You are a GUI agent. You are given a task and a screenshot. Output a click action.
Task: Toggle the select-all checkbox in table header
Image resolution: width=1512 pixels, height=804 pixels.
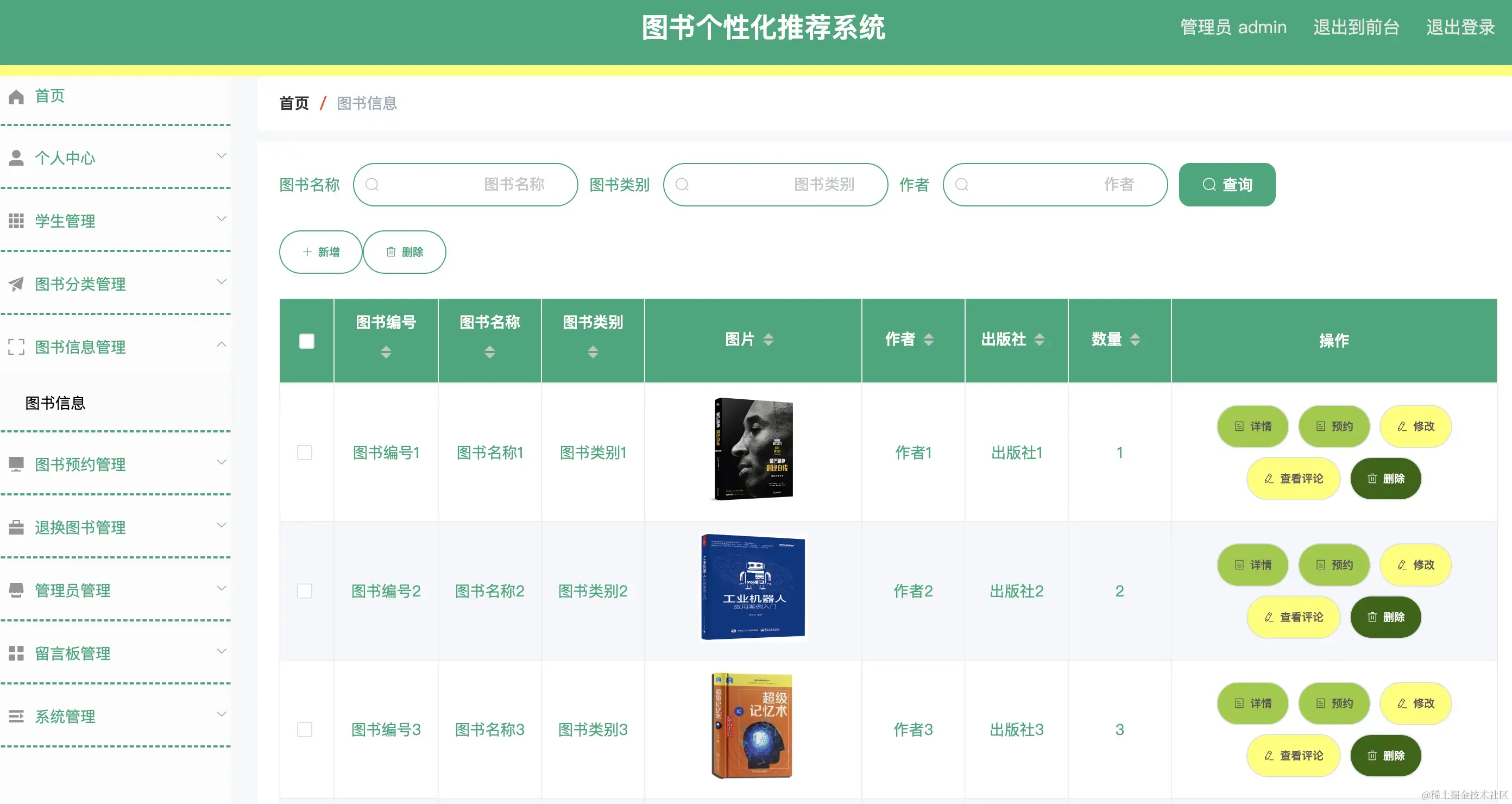click(306, 341)
